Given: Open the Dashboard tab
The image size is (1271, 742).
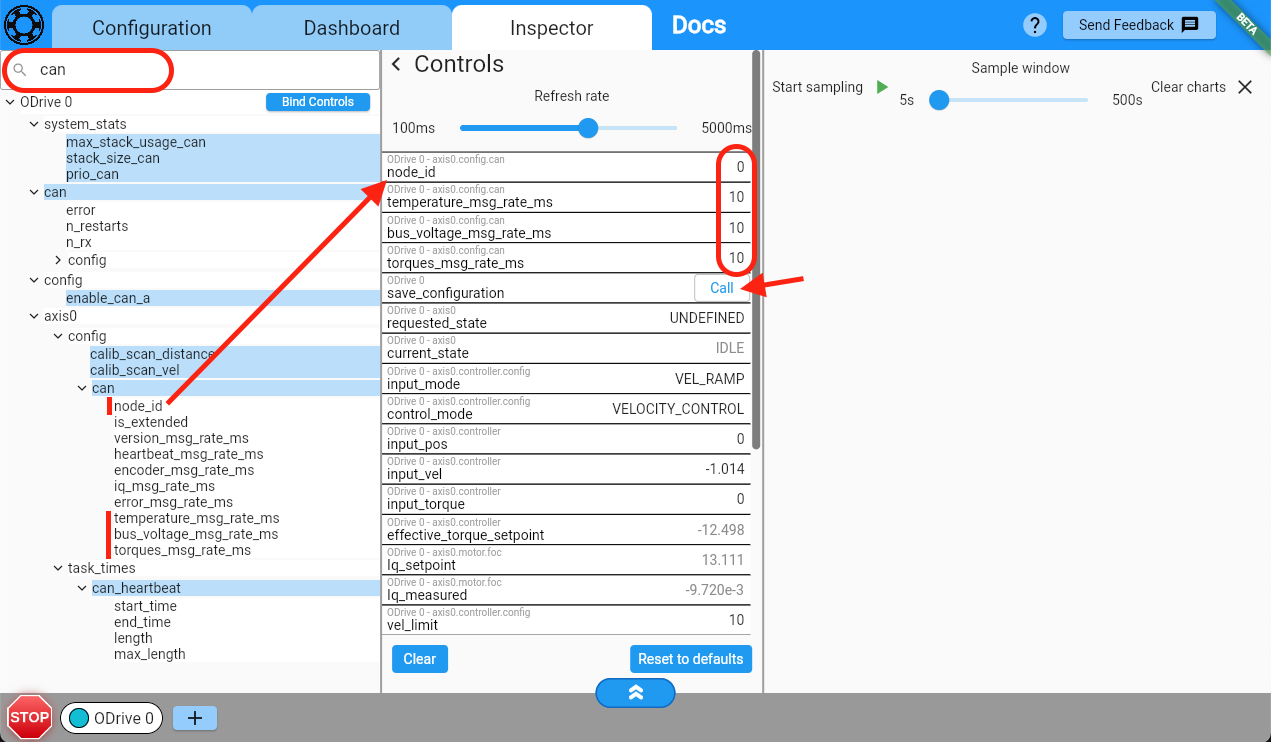Looking at the screenshot, I should (352, 28).
